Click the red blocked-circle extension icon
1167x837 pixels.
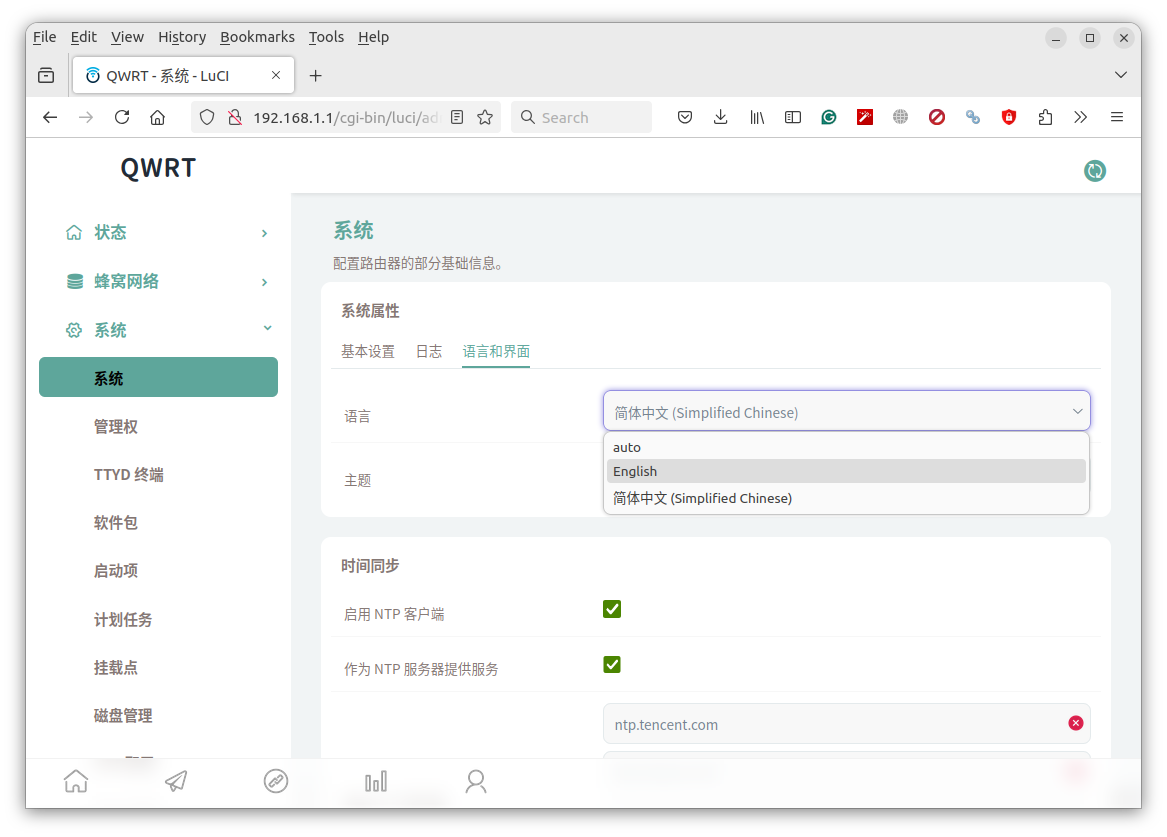(x=937, y=118)
